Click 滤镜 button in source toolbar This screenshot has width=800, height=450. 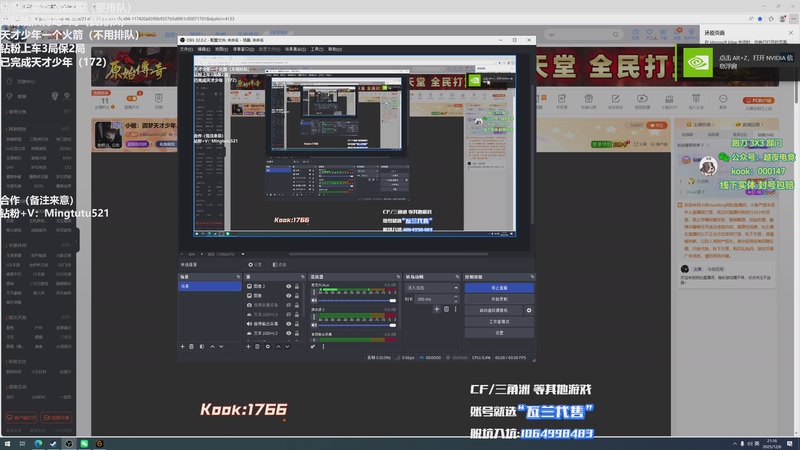tap(279, 265)
